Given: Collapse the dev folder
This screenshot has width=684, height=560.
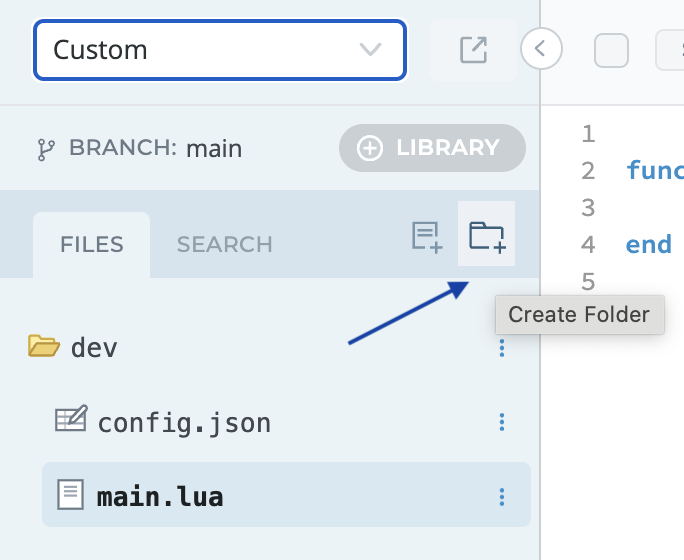Looking at the screenshot, I should pos(44,347).
